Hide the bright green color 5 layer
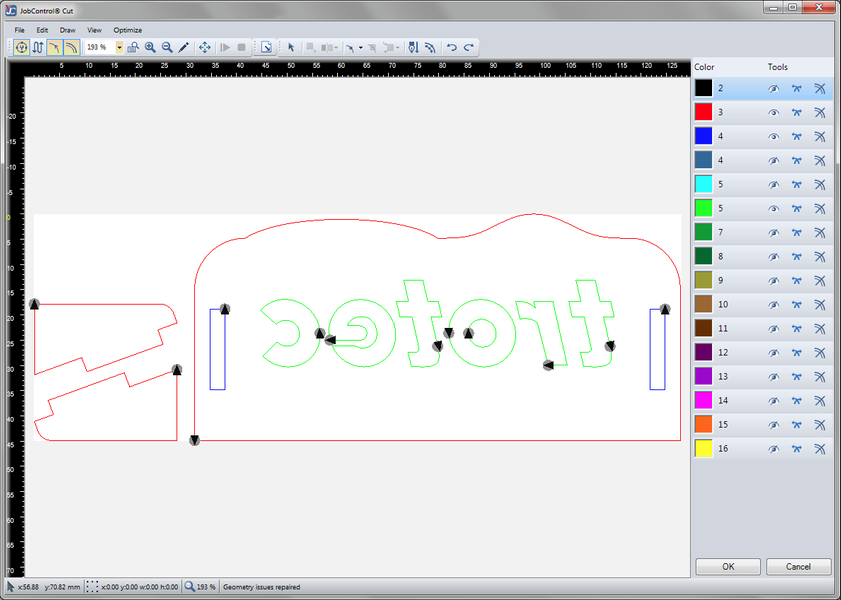The height and width of the screenshot is (600, 841). pos(773,209)
